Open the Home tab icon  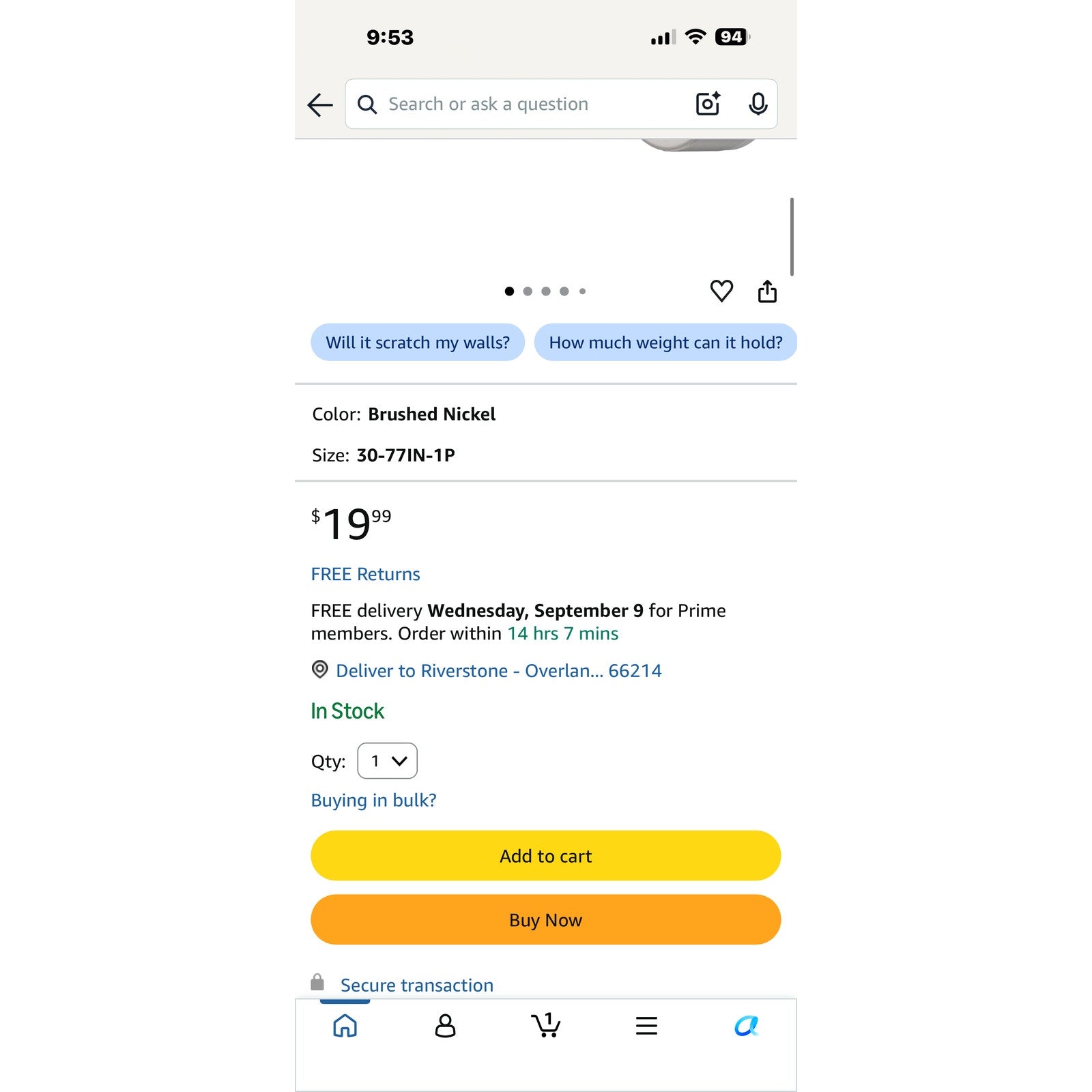tap(345, 1025)
